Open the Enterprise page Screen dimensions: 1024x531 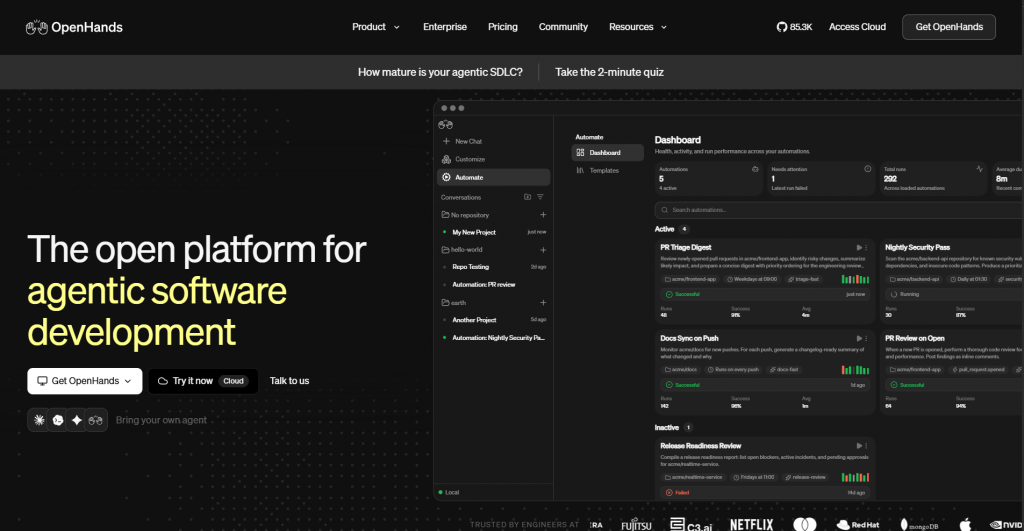445,27
